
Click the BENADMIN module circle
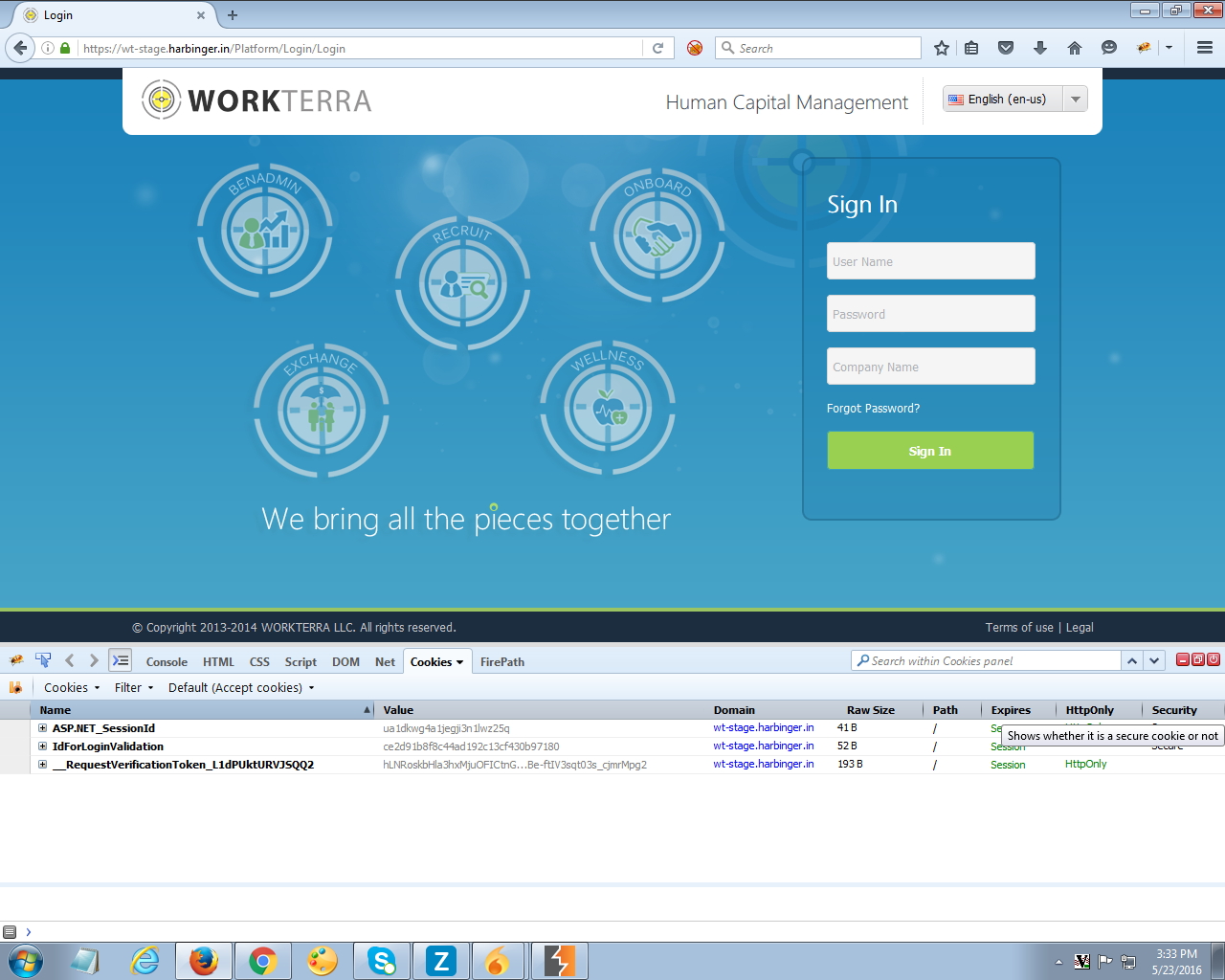265,231
